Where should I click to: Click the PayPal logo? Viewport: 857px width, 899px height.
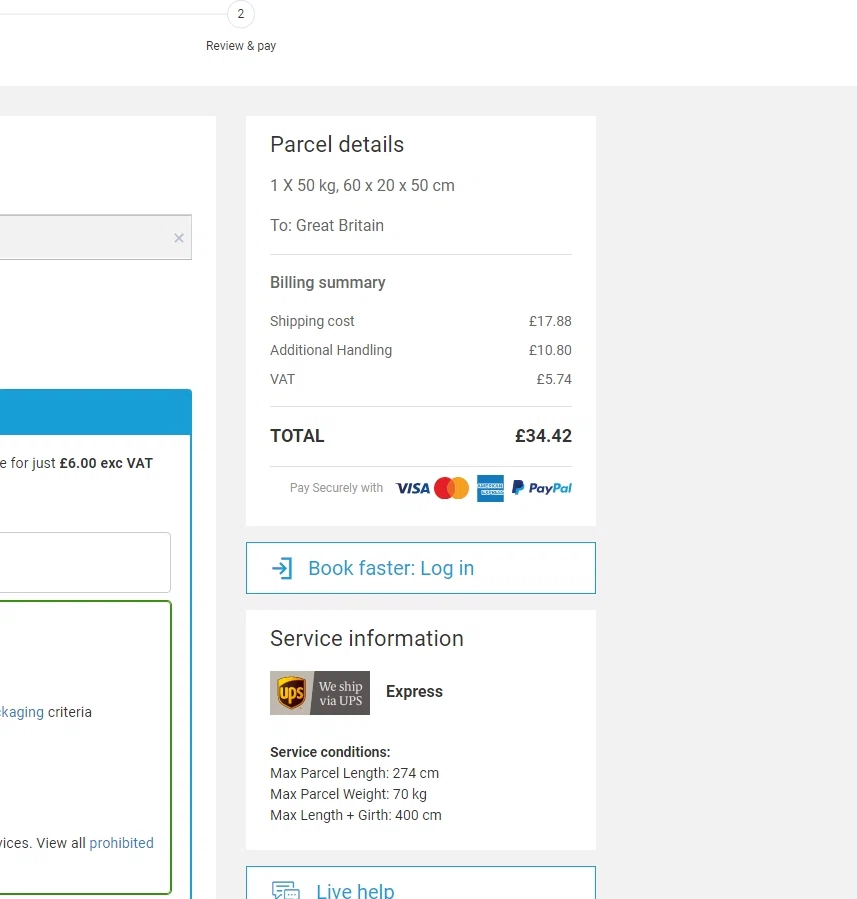tap(541, 488)
